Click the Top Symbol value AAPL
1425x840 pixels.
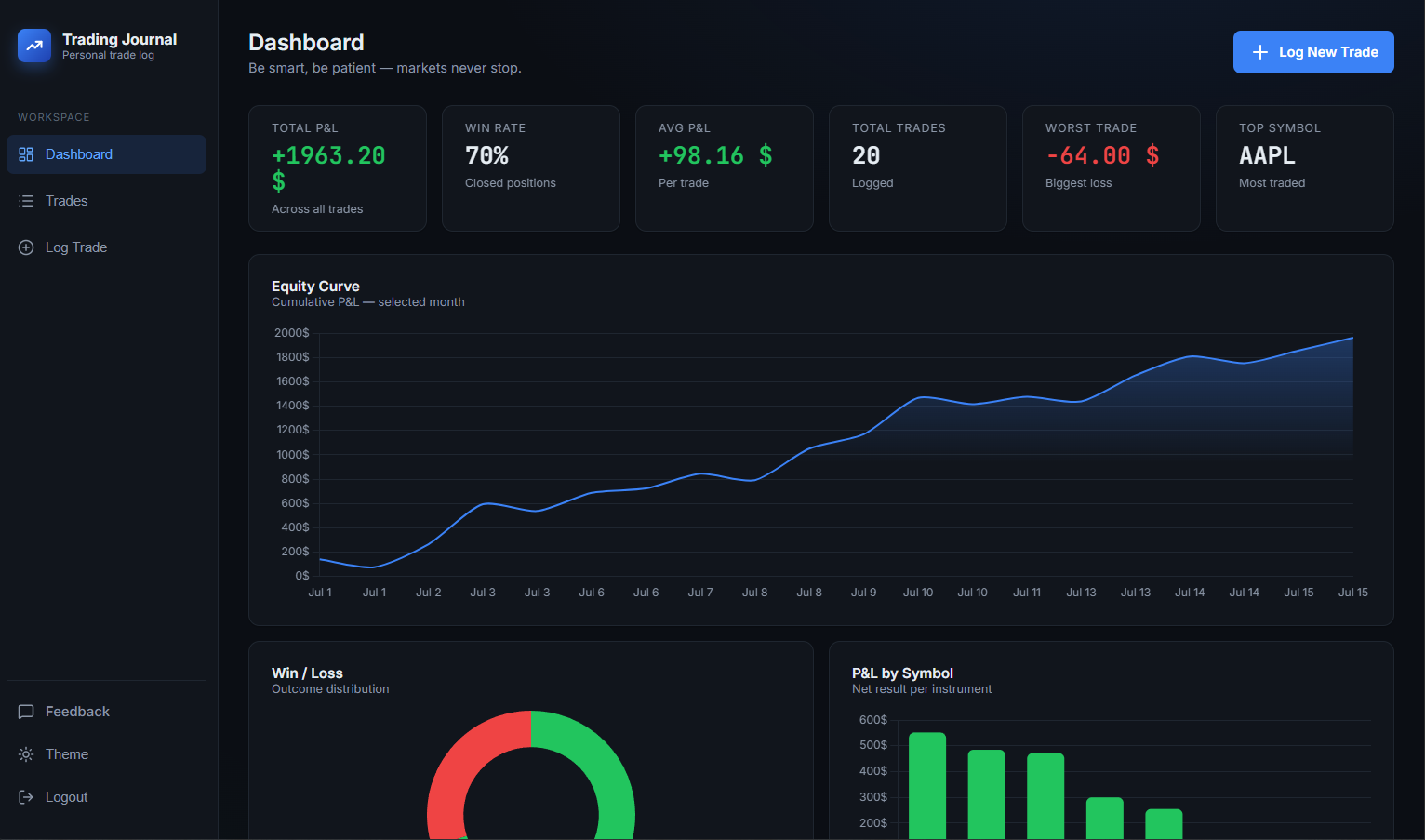point(1267,155)
